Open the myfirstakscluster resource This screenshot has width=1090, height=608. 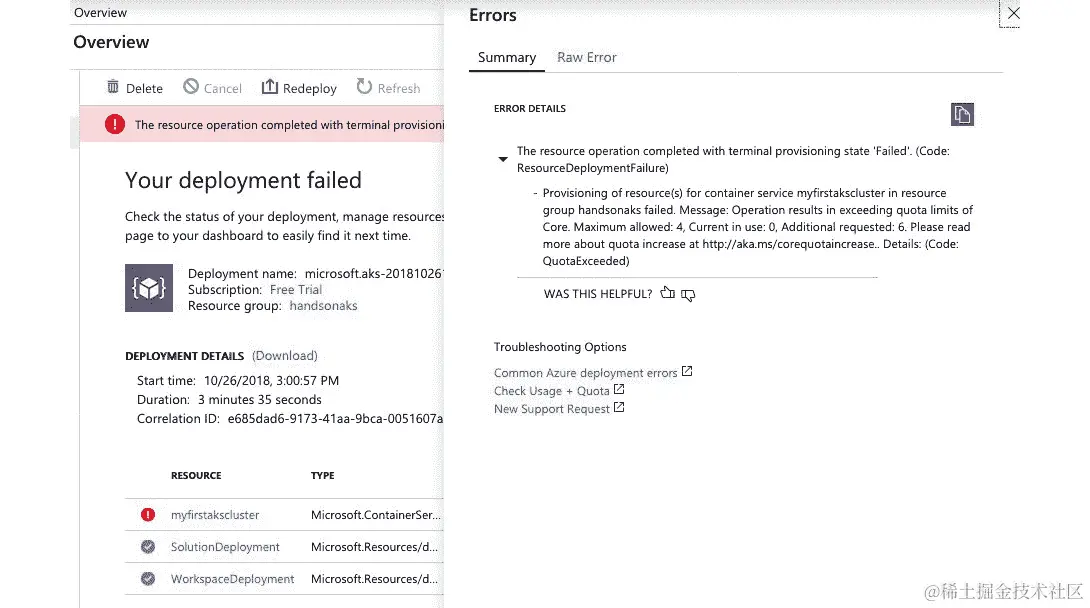[x=215, y=515]
